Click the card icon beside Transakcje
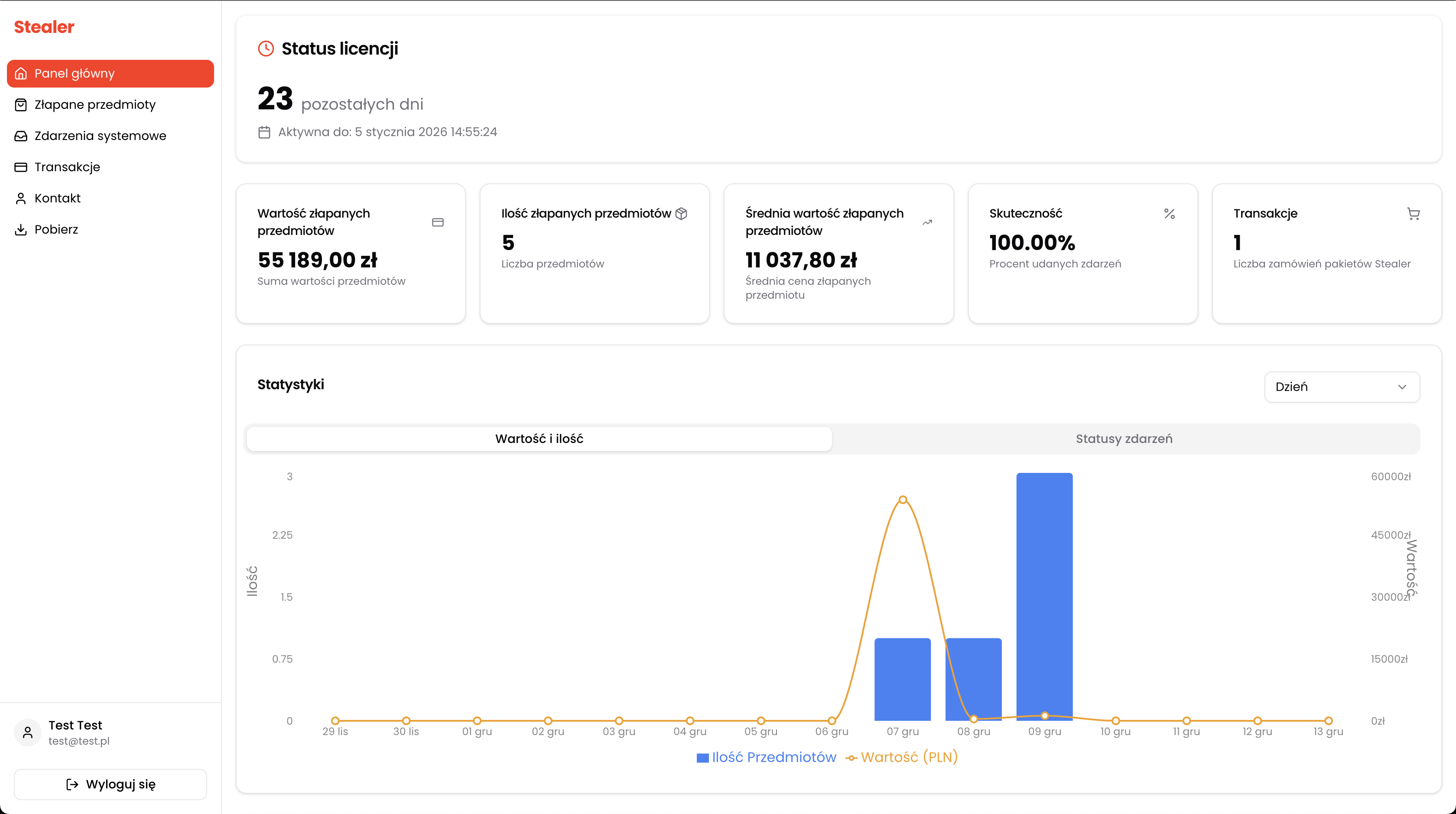 tap(21, 167)
